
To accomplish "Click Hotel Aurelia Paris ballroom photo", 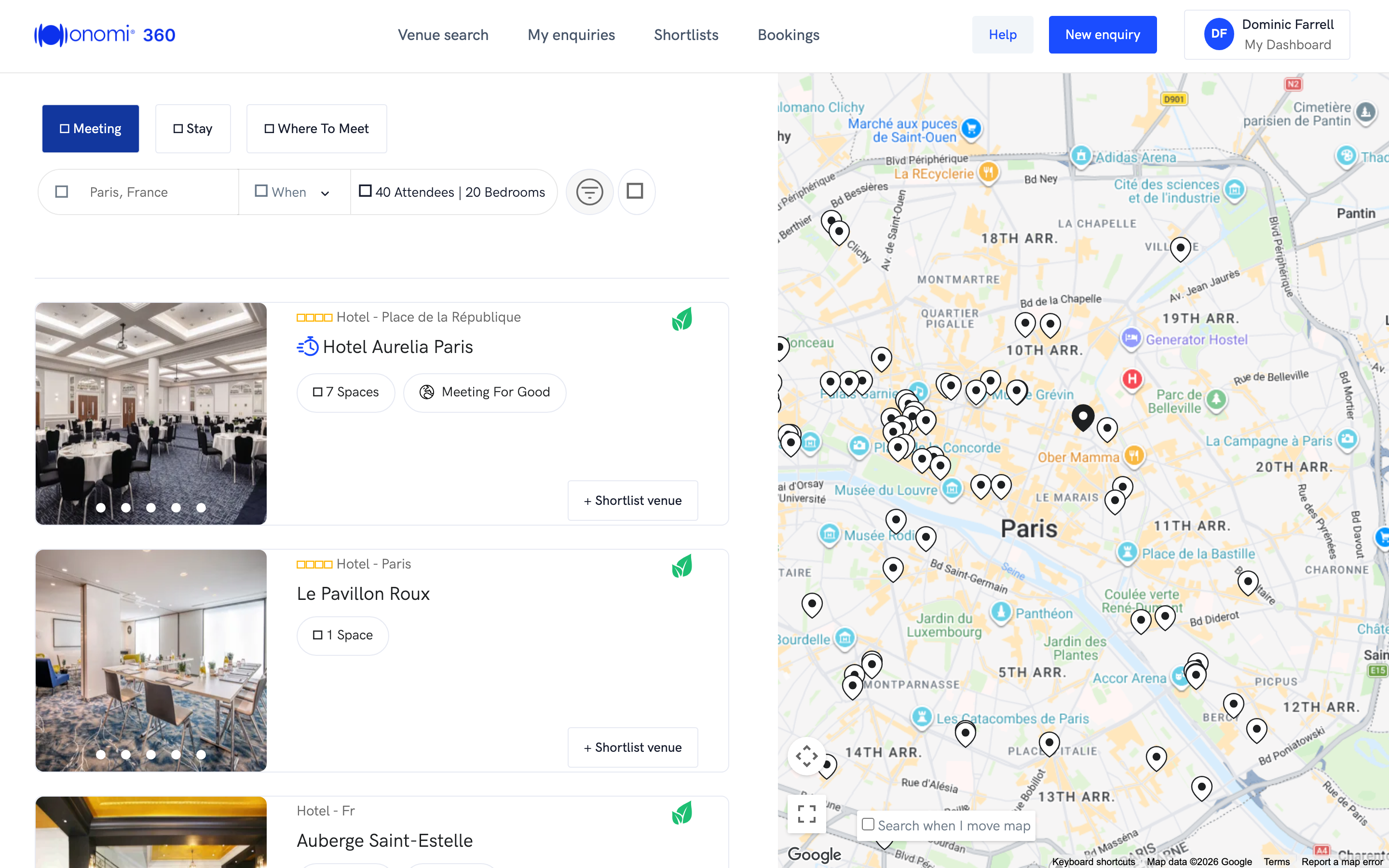I will (151, 413).
